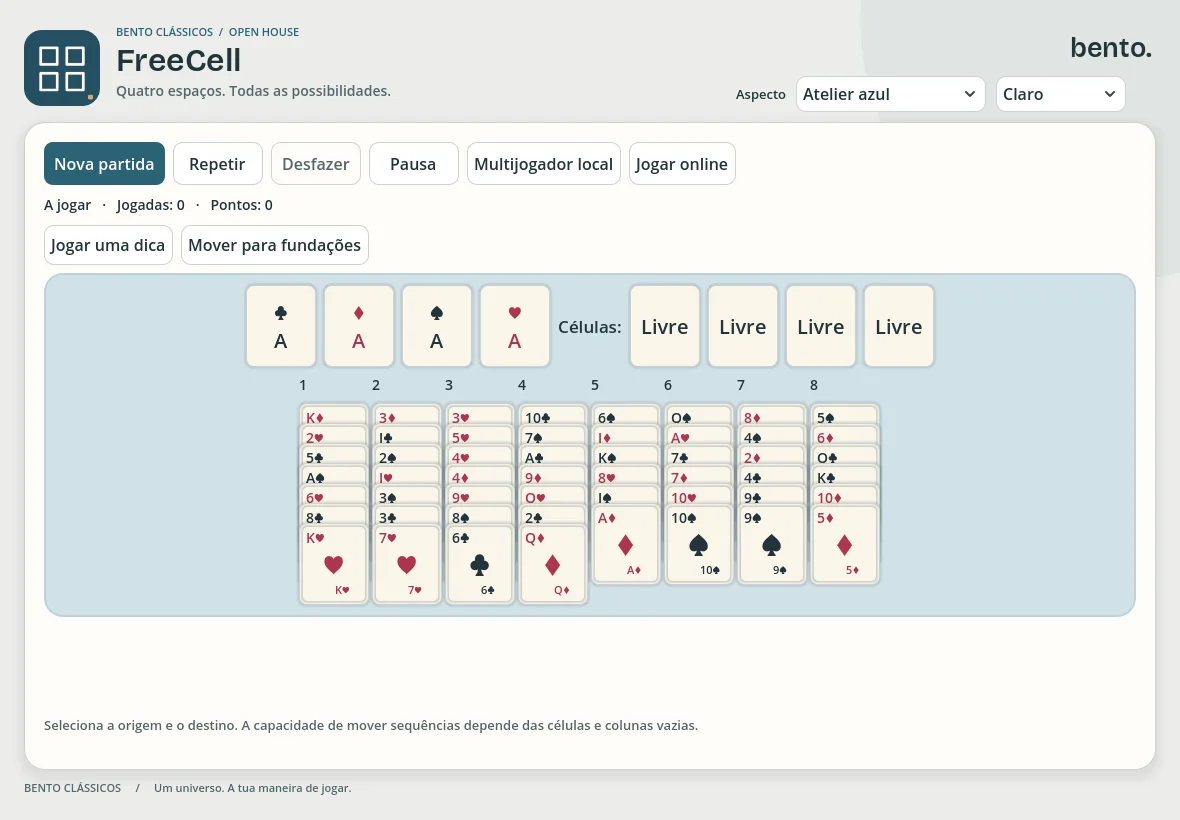Click the Pontos: 0 score text
Screen dimensions: 1180x820
click(x=242, y=205)
